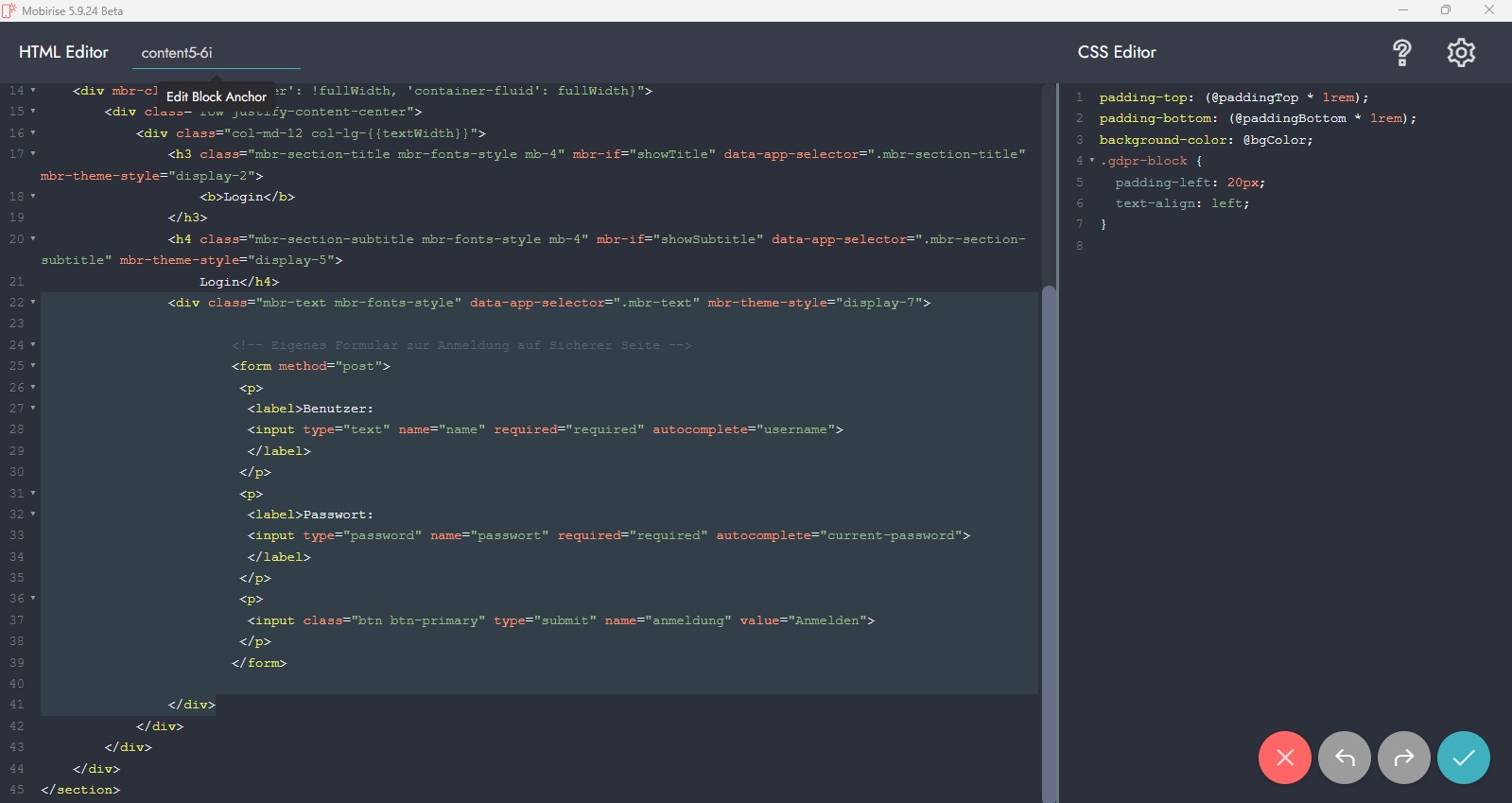Screen dimensions: 1512x803
Task: Open editor settings gear icon
Action: point(1461,53)
